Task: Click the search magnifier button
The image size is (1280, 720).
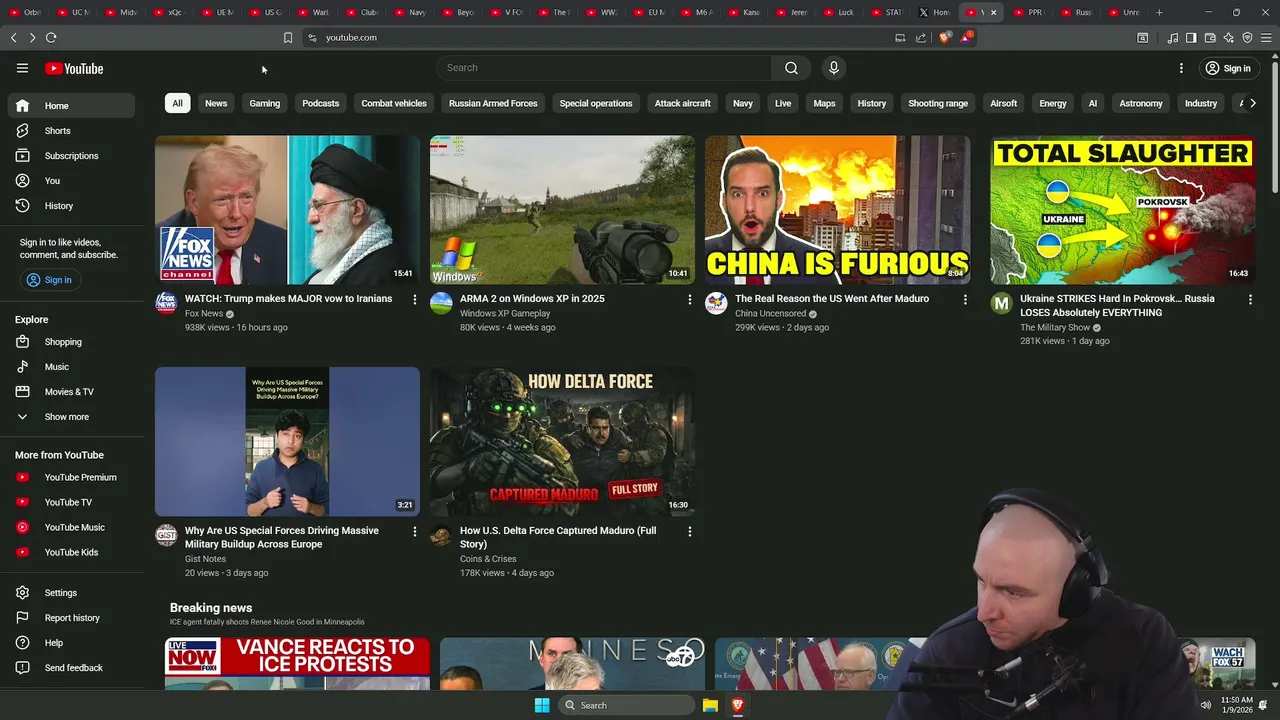Action: click(x=791, y=68)
